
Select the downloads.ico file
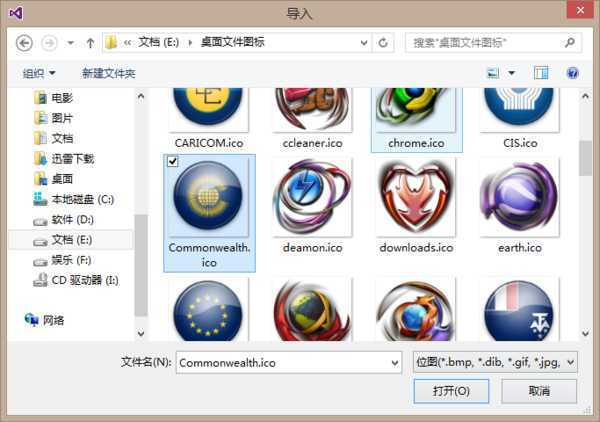[x=416, y=207]
